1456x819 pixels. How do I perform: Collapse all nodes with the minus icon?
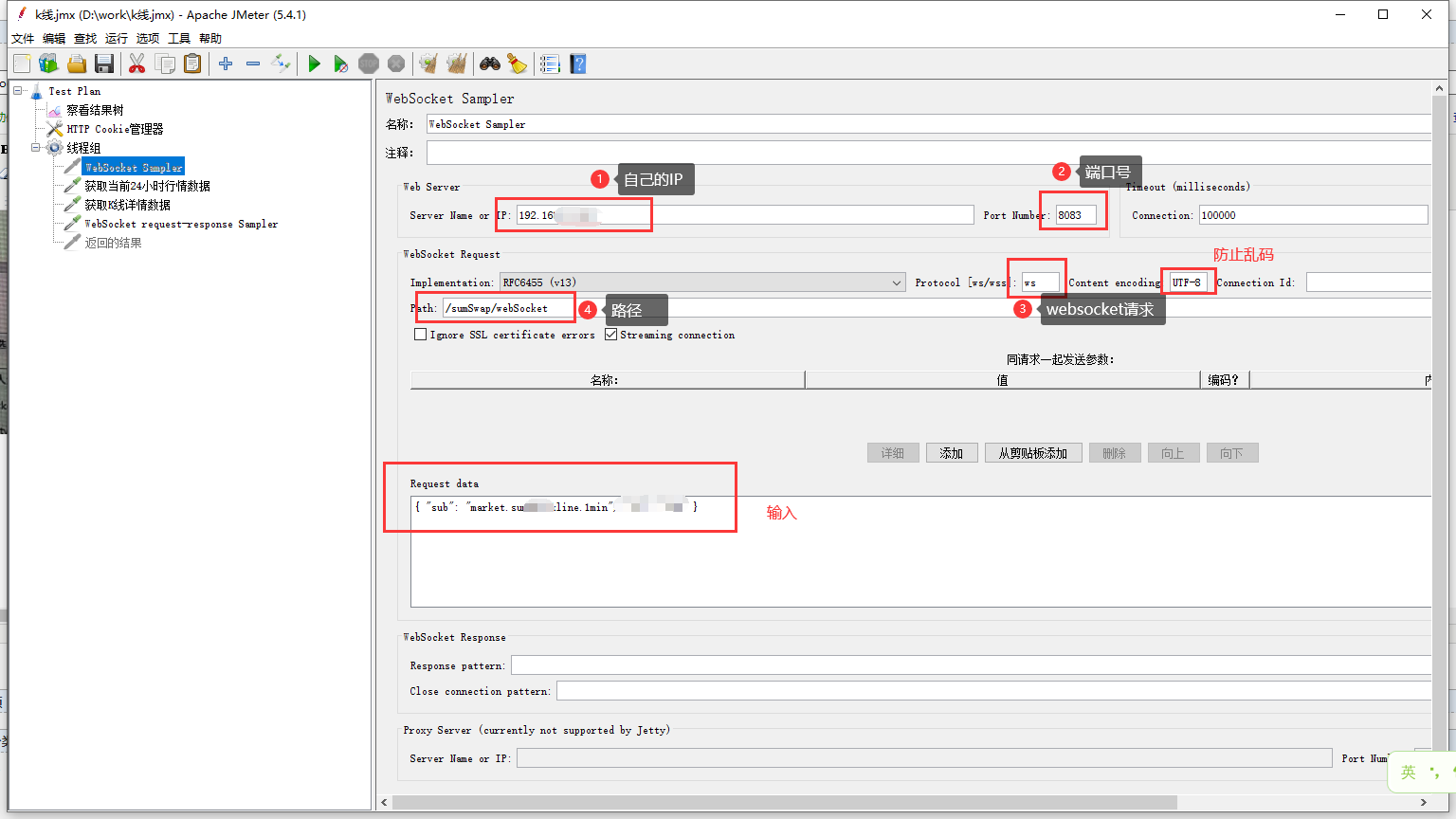pos(253,64)
